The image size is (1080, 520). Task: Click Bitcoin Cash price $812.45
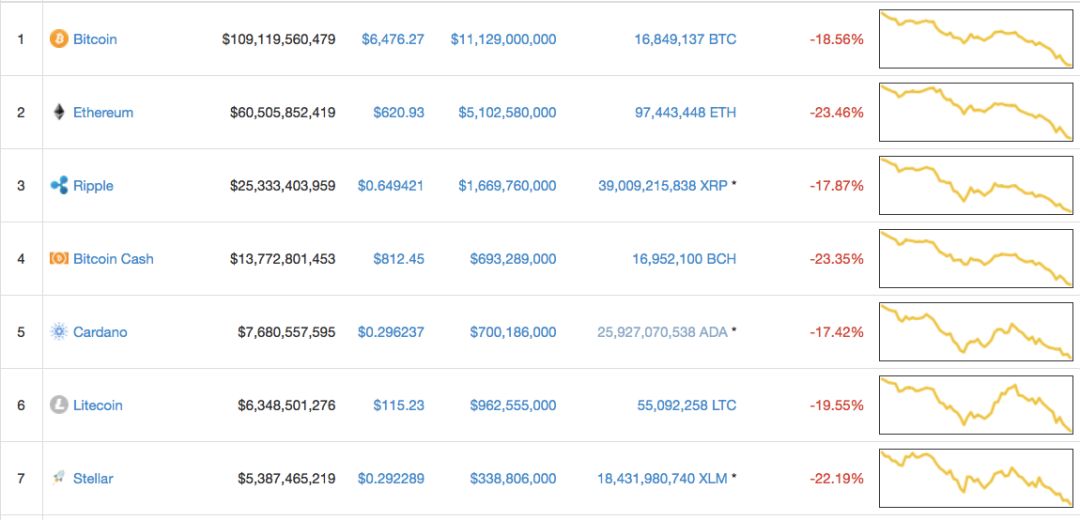pos(399,258)
